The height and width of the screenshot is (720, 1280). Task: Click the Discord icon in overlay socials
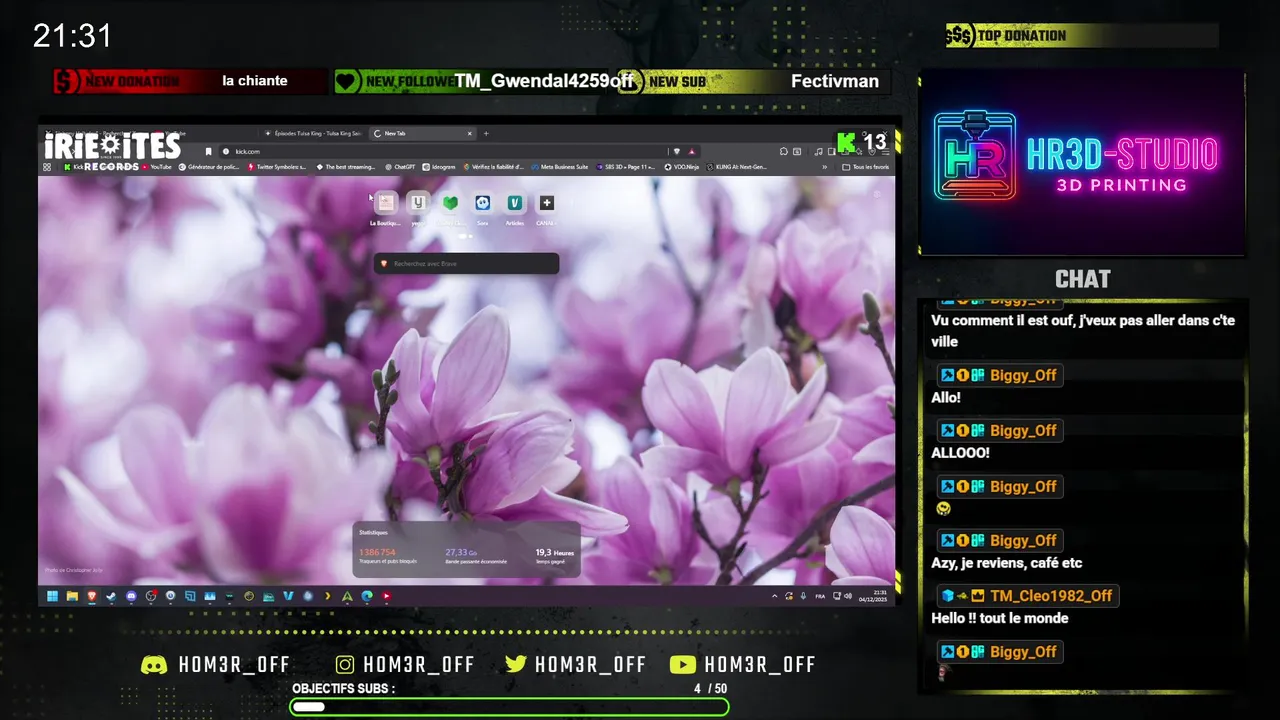click(x=154, y=665)
